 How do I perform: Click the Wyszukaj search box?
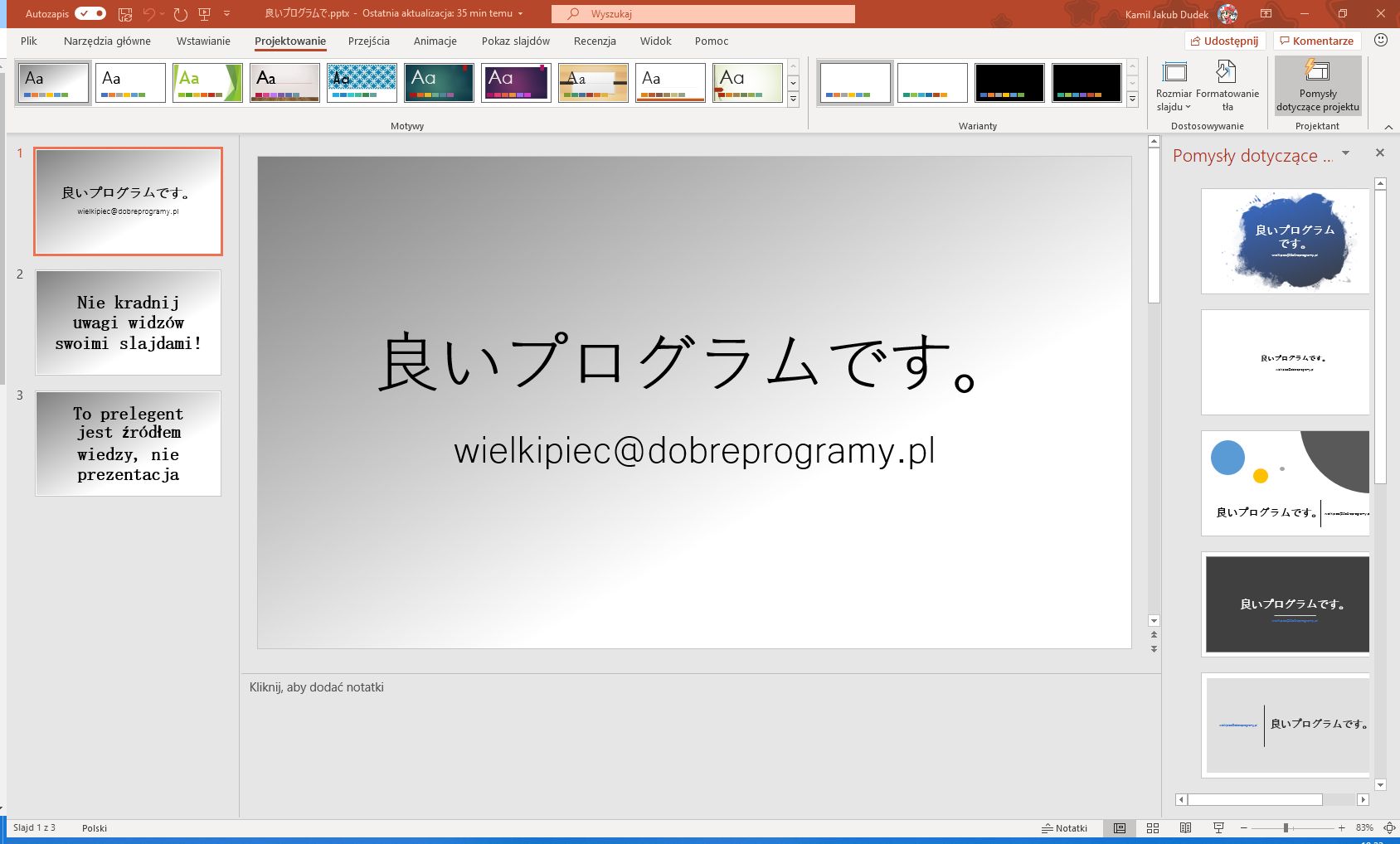[x=702, y=14]
